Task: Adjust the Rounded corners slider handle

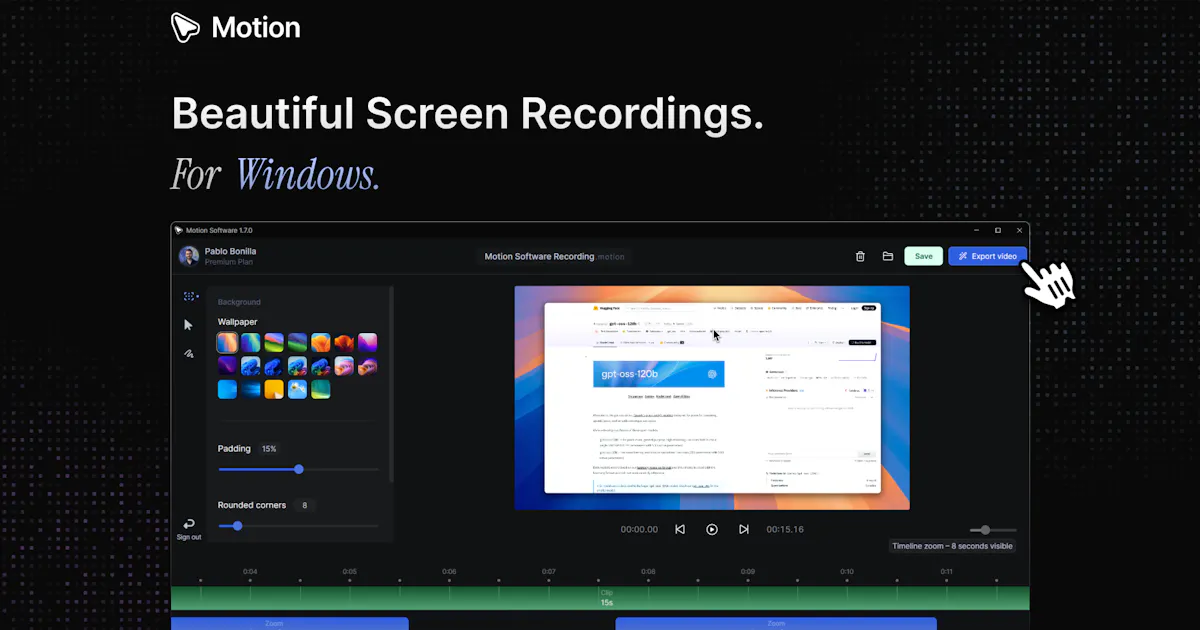Action: tap(237, 525)
